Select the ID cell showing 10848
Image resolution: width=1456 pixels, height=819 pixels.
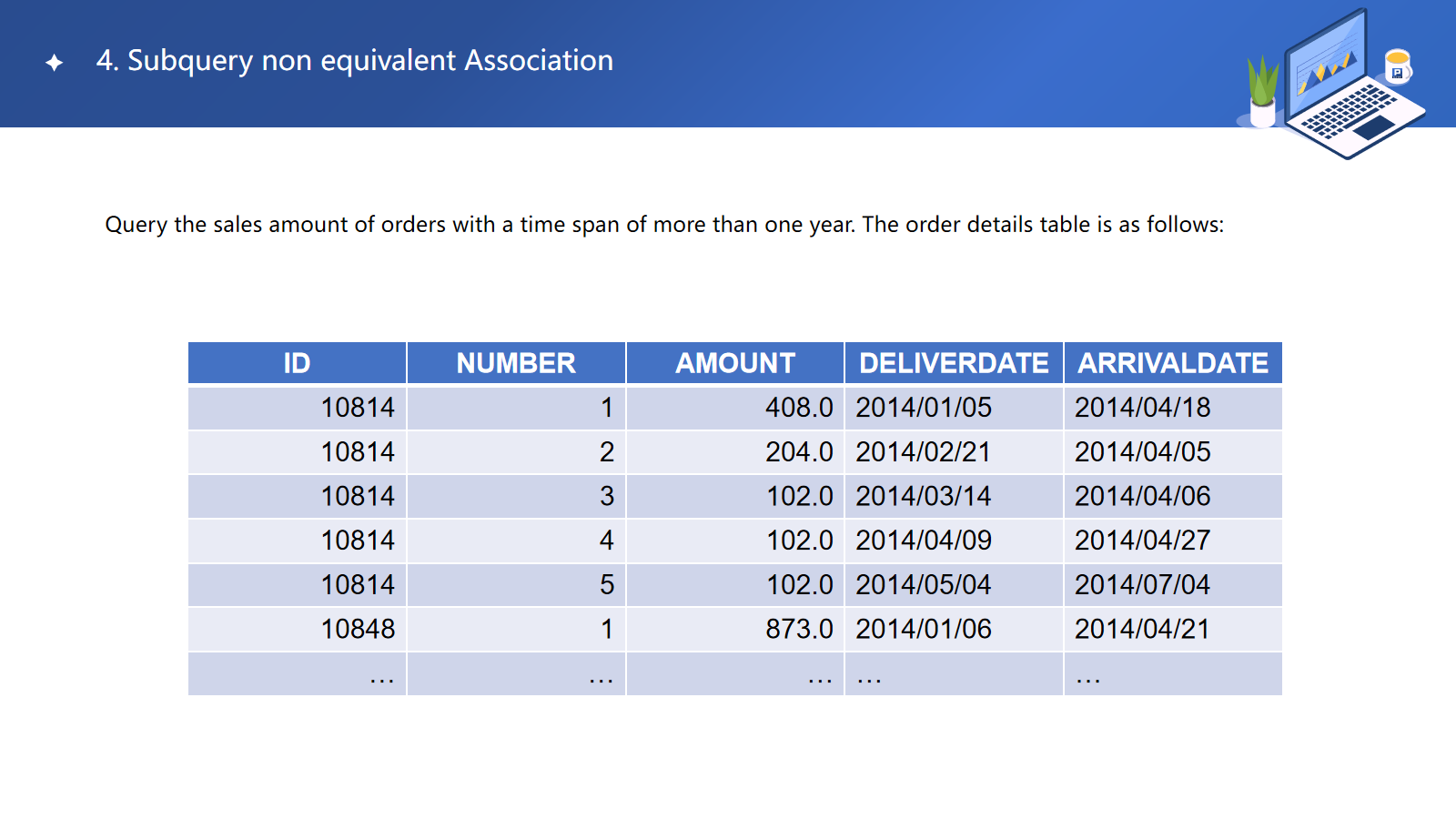point(358,629)
